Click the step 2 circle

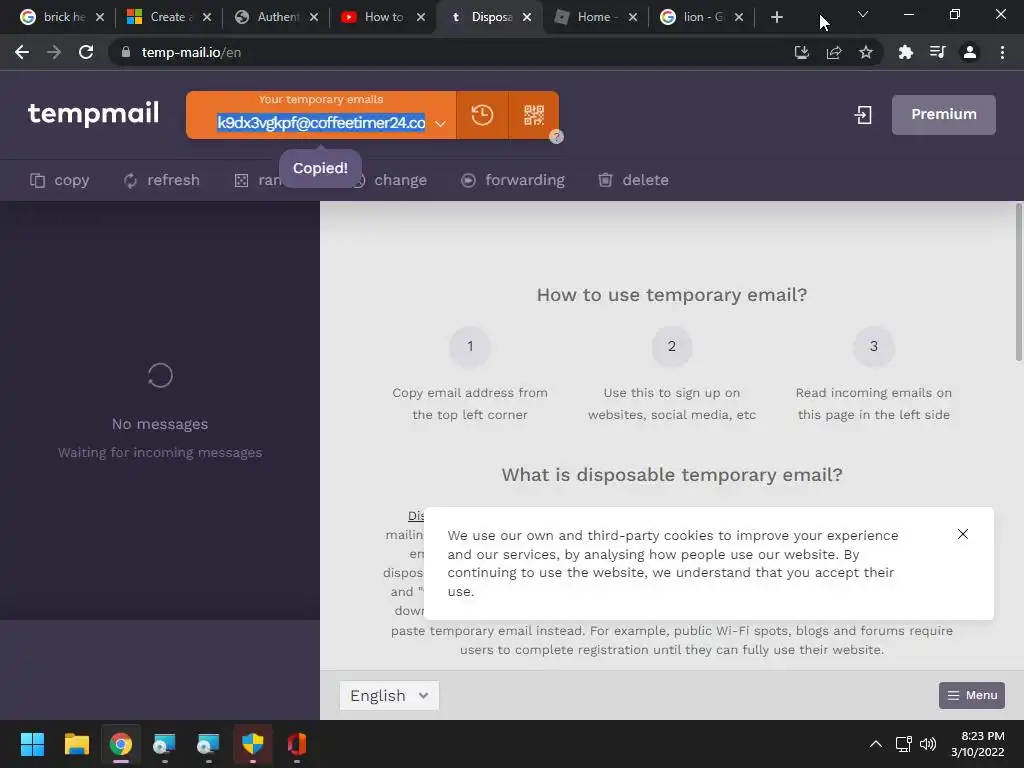point(671,346)
